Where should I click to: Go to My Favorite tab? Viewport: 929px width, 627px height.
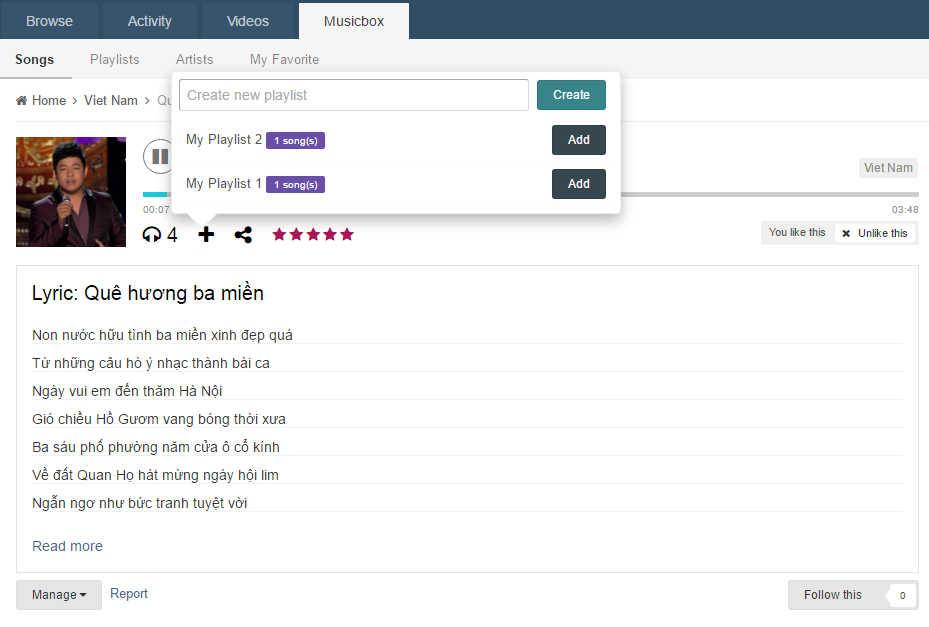point(284,59)
